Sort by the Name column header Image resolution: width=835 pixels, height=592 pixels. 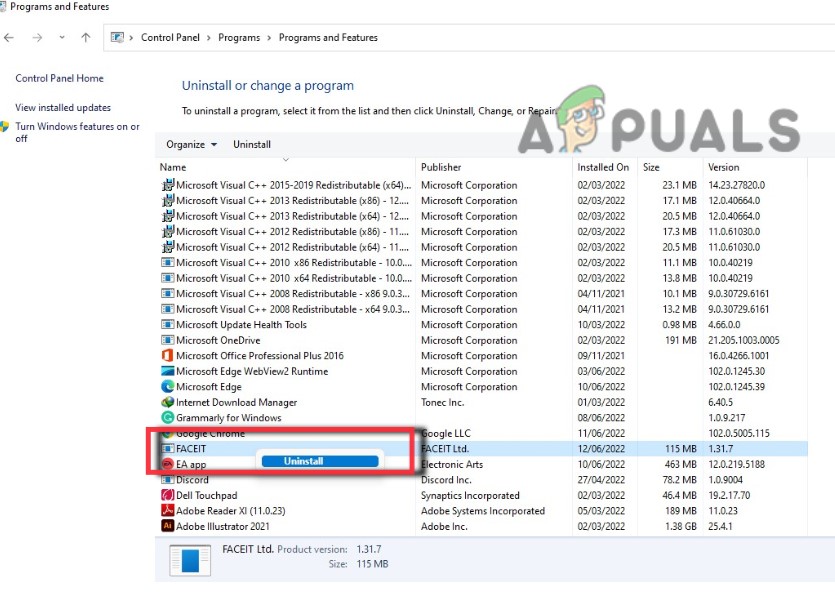[173, 167]
